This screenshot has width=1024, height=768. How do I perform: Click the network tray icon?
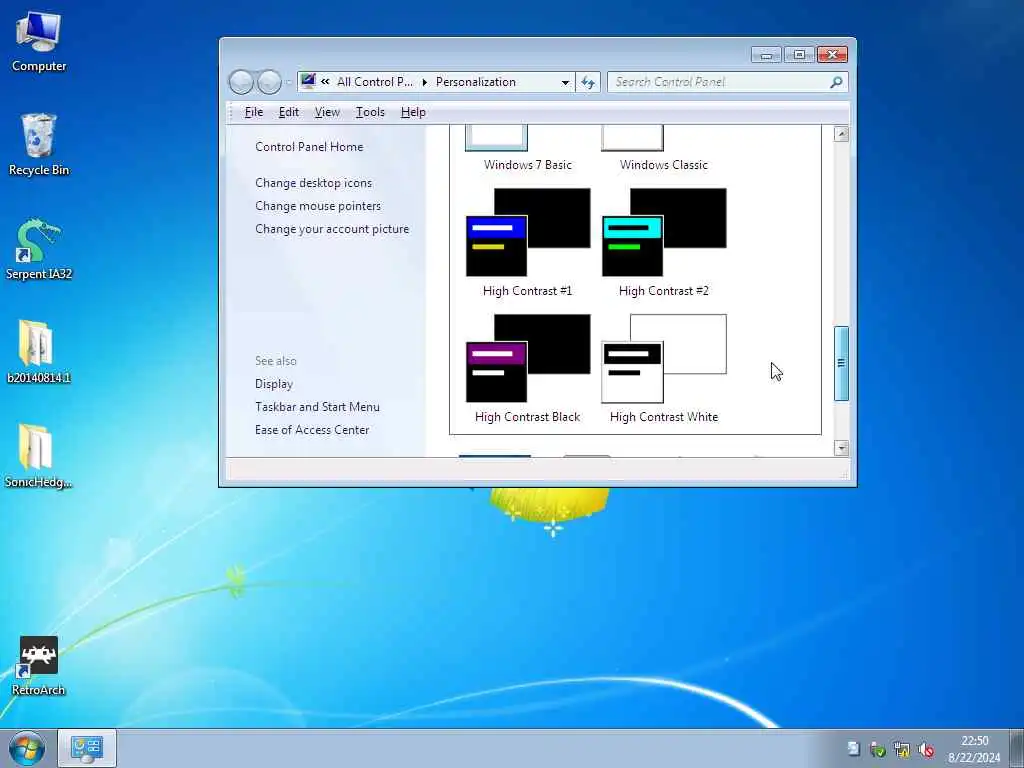[902, 749]
